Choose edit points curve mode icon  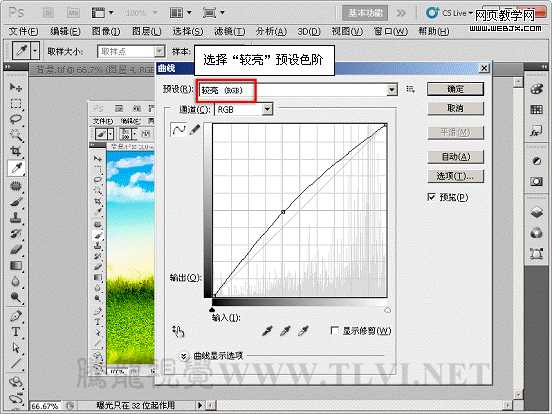(x=178, y=129)
